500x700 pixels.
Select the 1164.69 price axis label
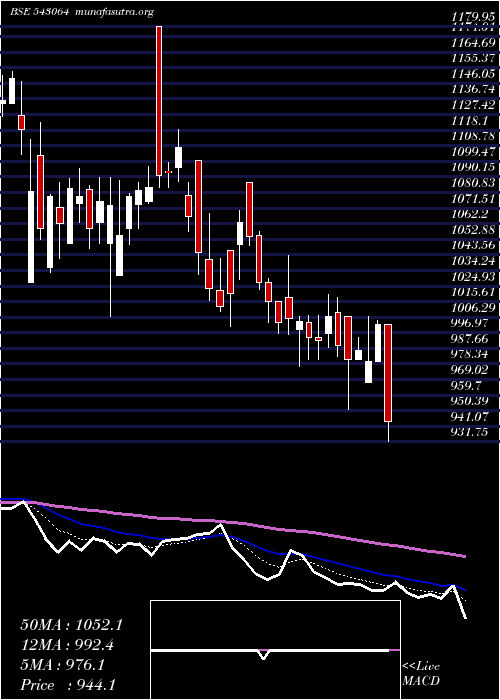(x=473, y=43)
